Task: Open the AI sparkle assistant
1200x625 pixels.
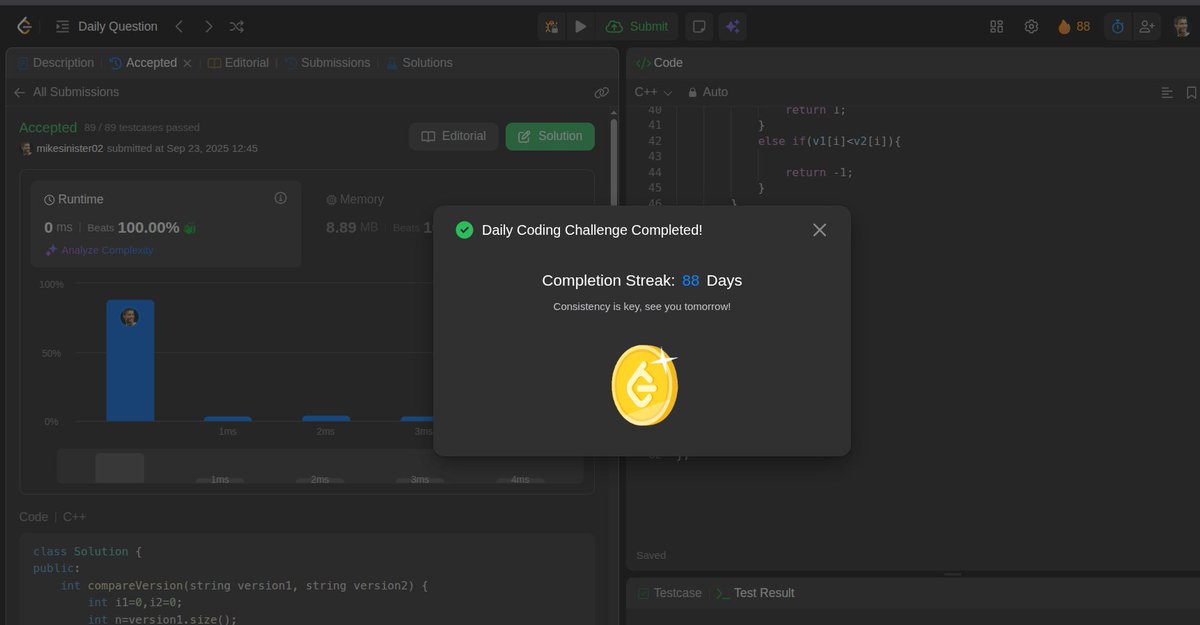Action: pos(733,27)
